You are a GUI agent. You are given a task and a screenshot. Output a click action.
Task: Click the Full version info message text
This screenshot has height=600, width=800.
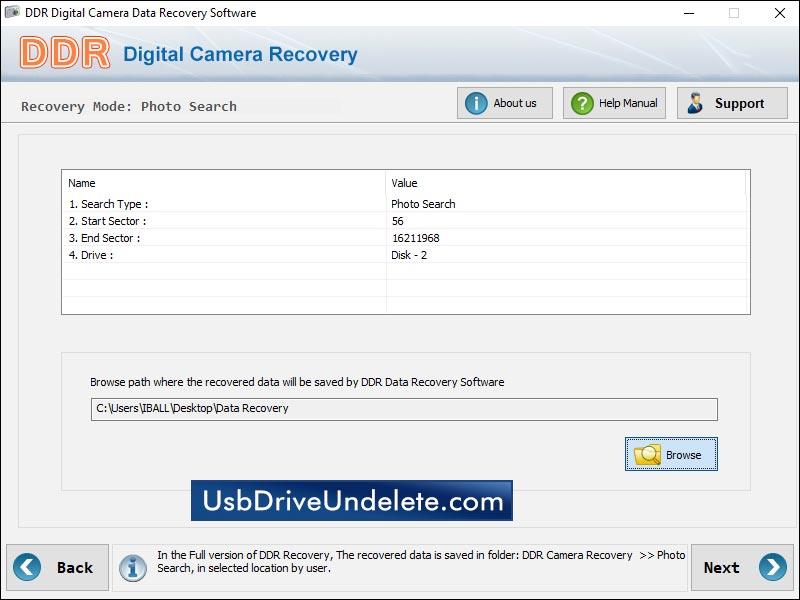point(421,561)
